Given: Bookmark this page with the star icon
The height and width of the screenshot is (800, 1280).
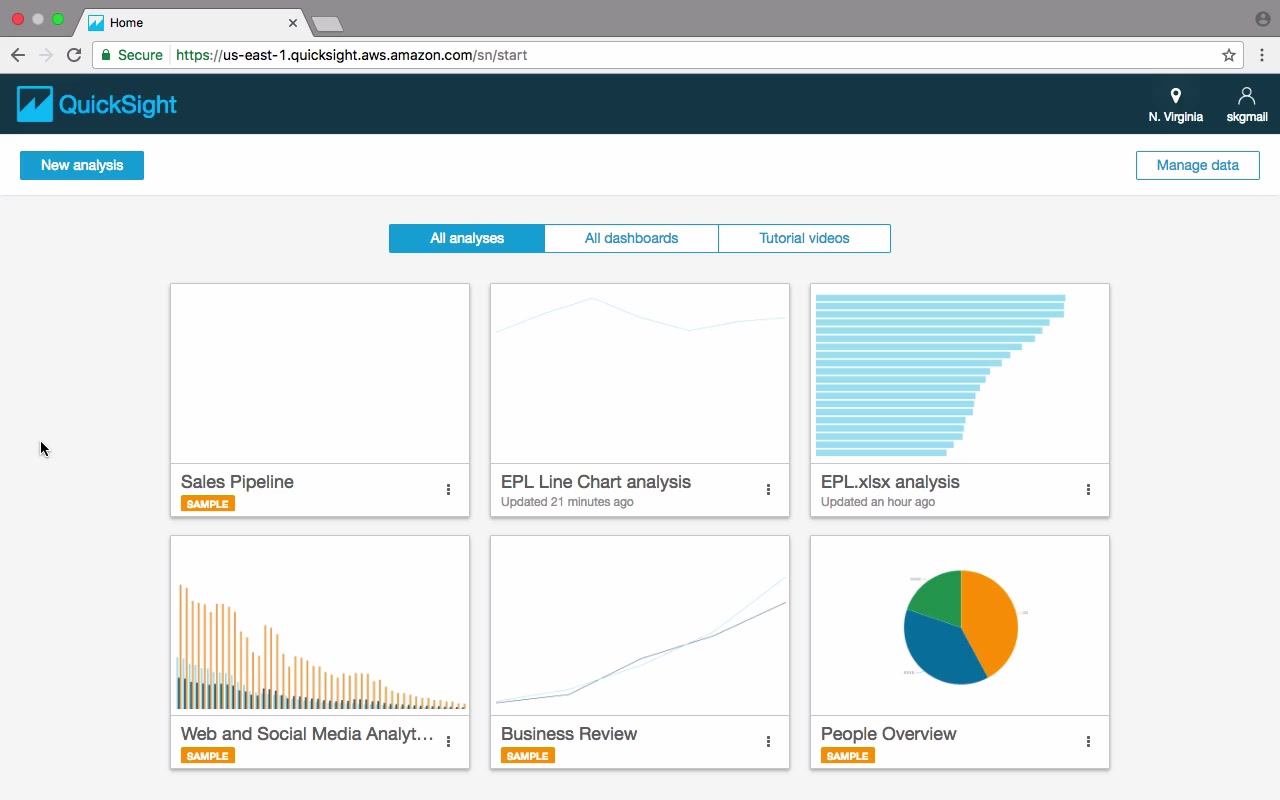Looking at the screenshot, I should [x=1229, y=55].
